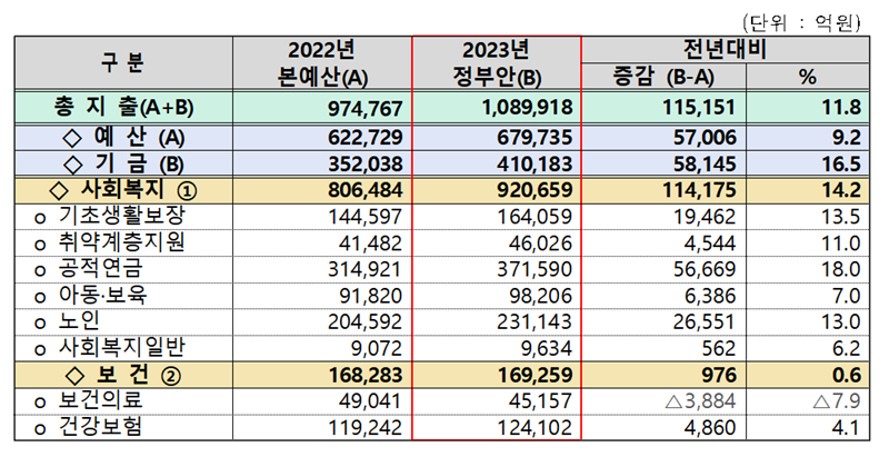Click the value 314,921
This screenshot has width=889, height=457.
click(x=365, y=269)
